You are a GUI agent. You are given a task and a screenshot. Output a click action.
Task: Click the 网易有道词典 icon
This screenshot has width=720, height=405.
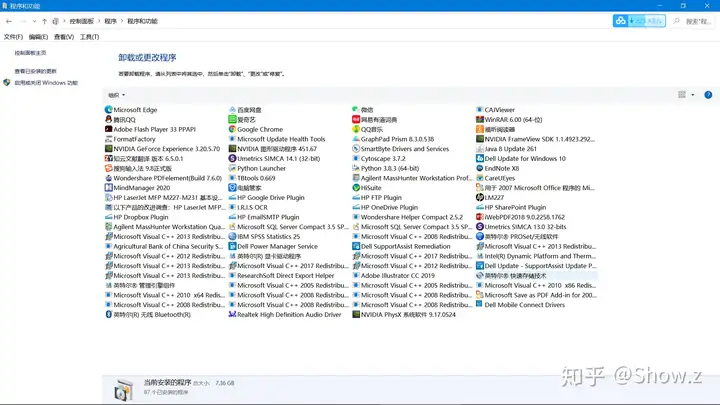click(356, 119)
